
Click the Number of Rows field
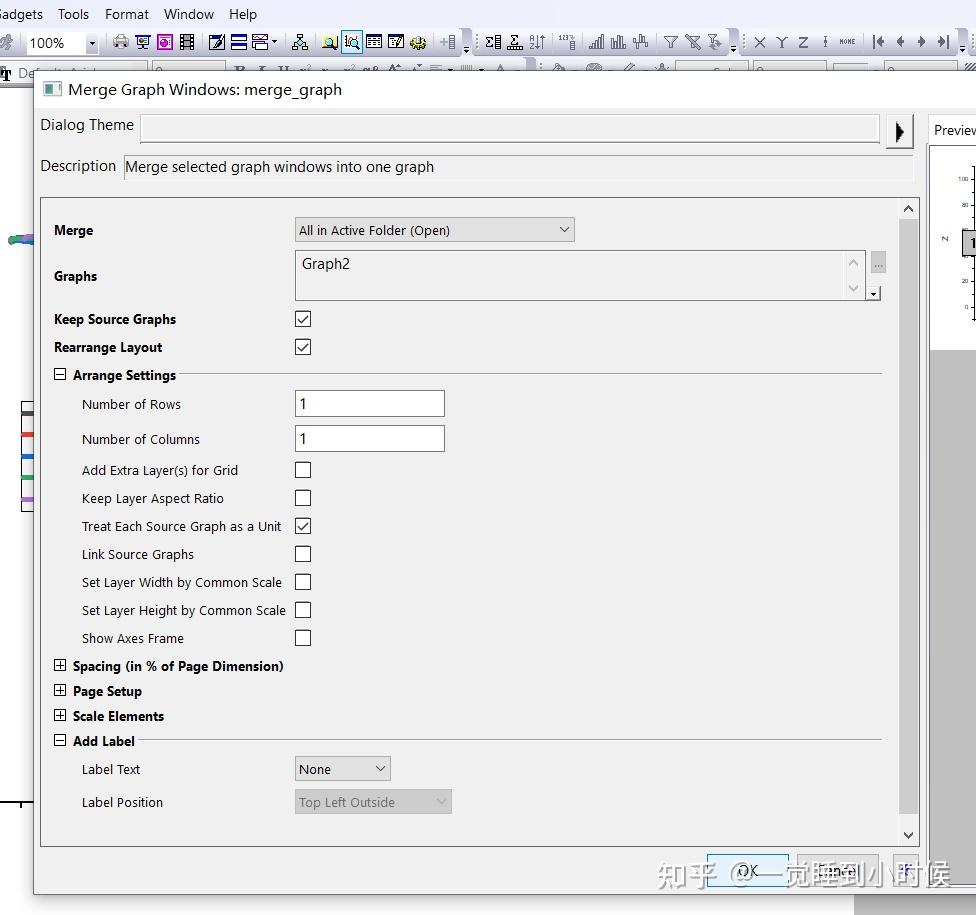(x=370, y=403)
